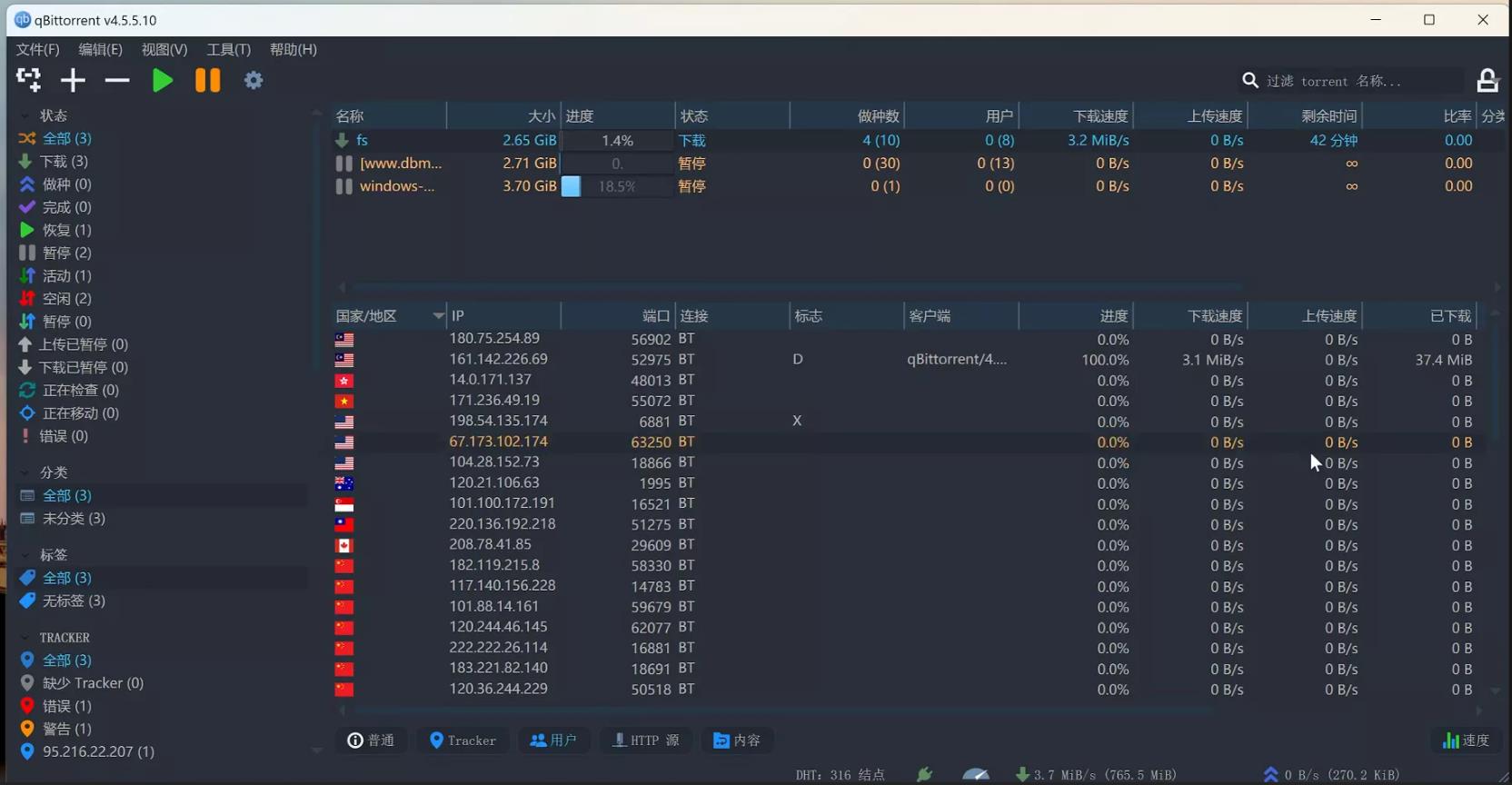Pause torrents with the orange pause icon
The width and height of the screenshot is (1512, 785).
(x=207, y=80)
